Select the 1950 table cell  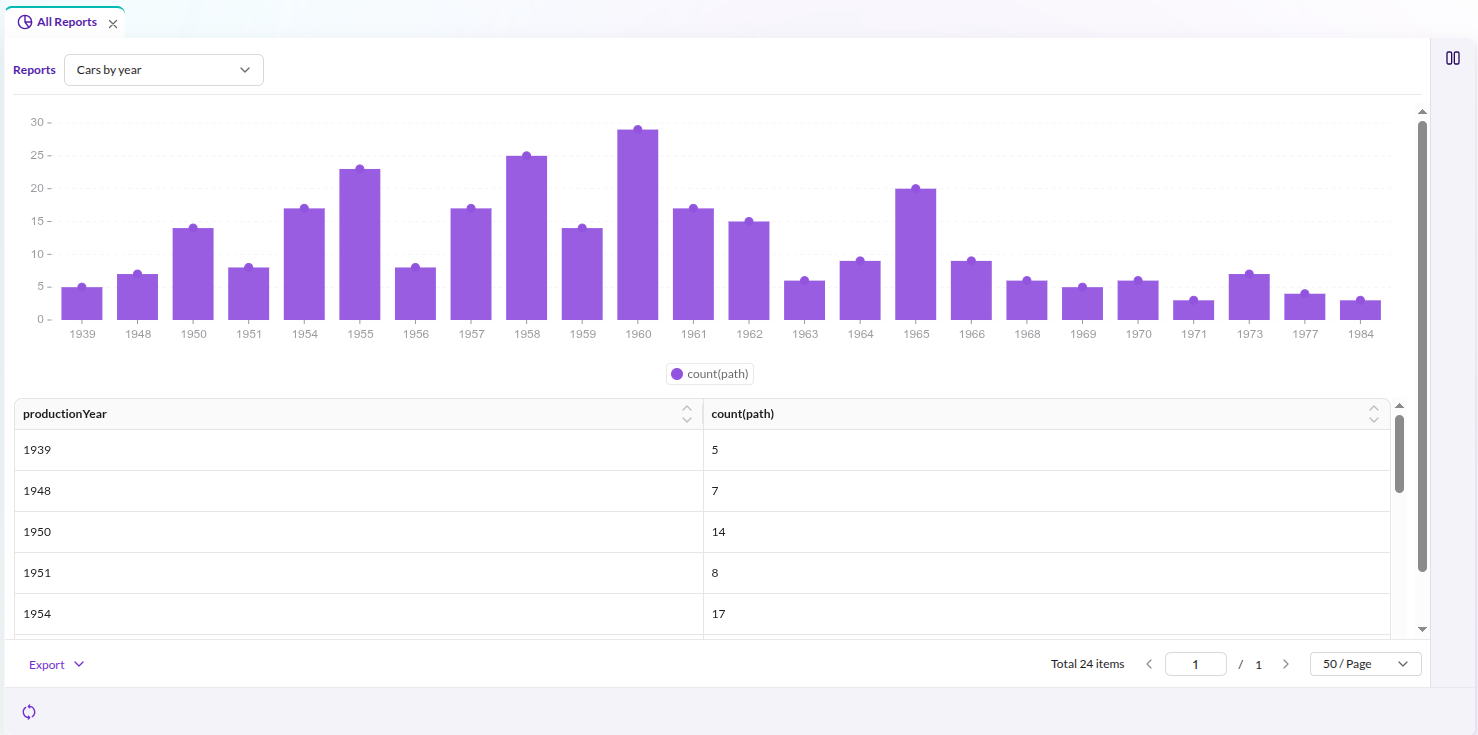click(359, 532)
